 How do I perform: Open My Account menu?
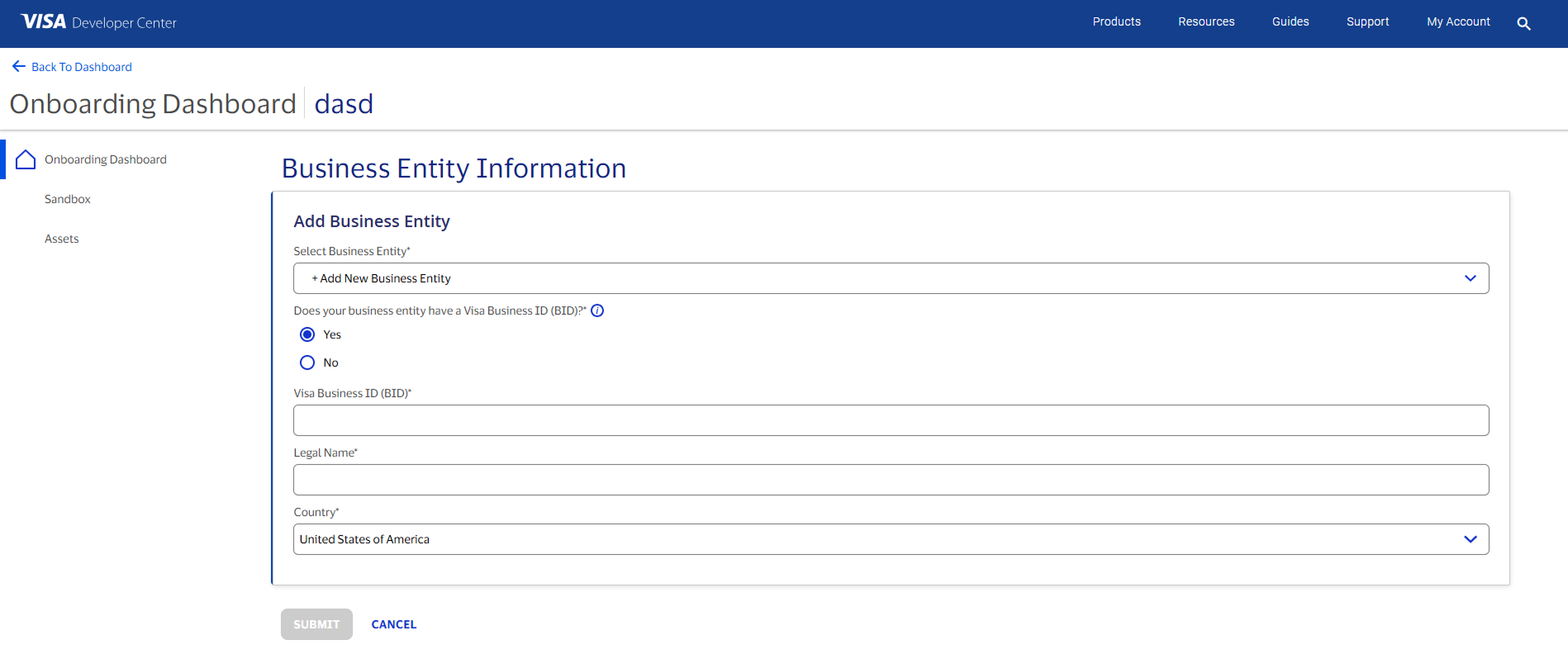pos(1458,22)
